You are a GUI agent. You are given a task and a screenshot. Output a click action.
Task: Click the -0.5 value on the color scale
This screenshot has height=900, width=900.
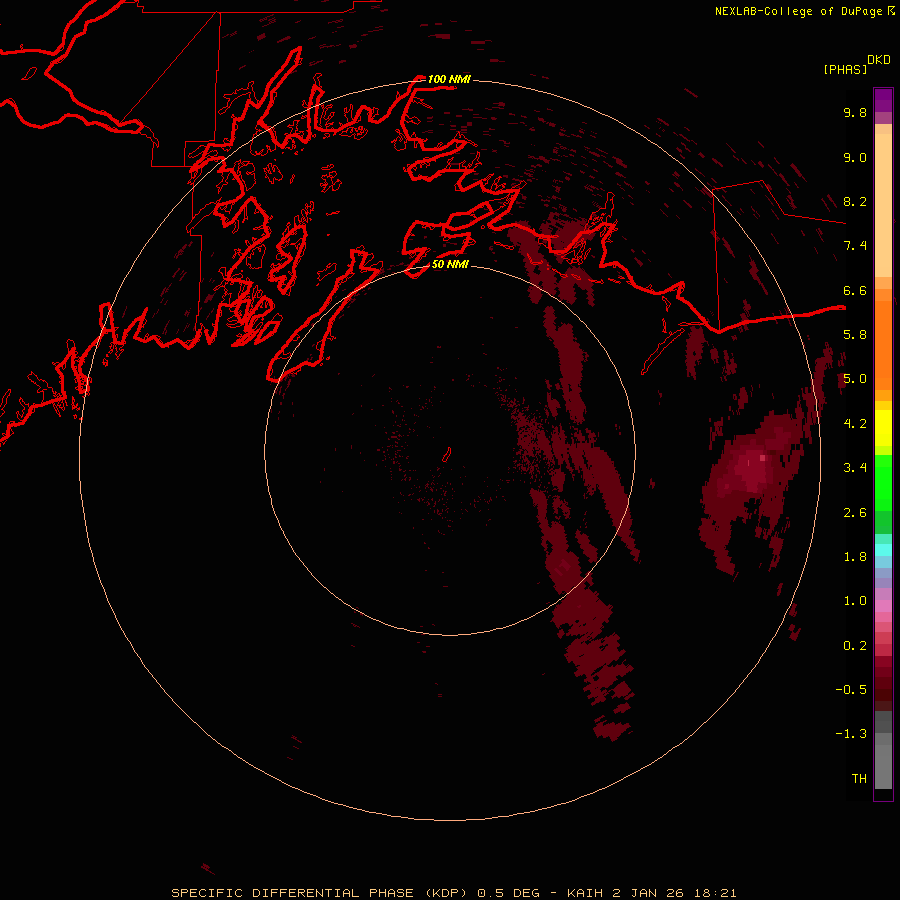[x=851, y=690]
